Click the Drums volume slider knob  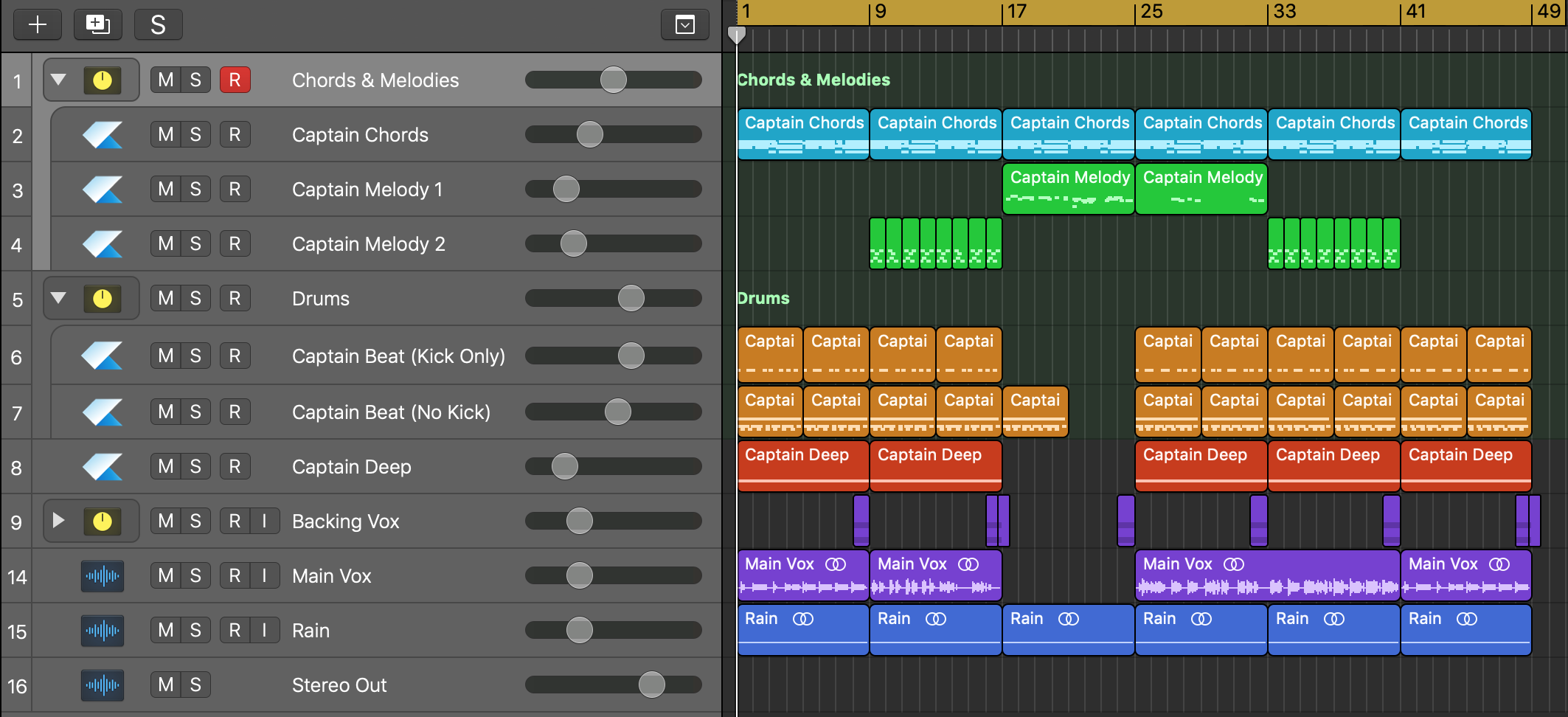click(x=631, y=298)
